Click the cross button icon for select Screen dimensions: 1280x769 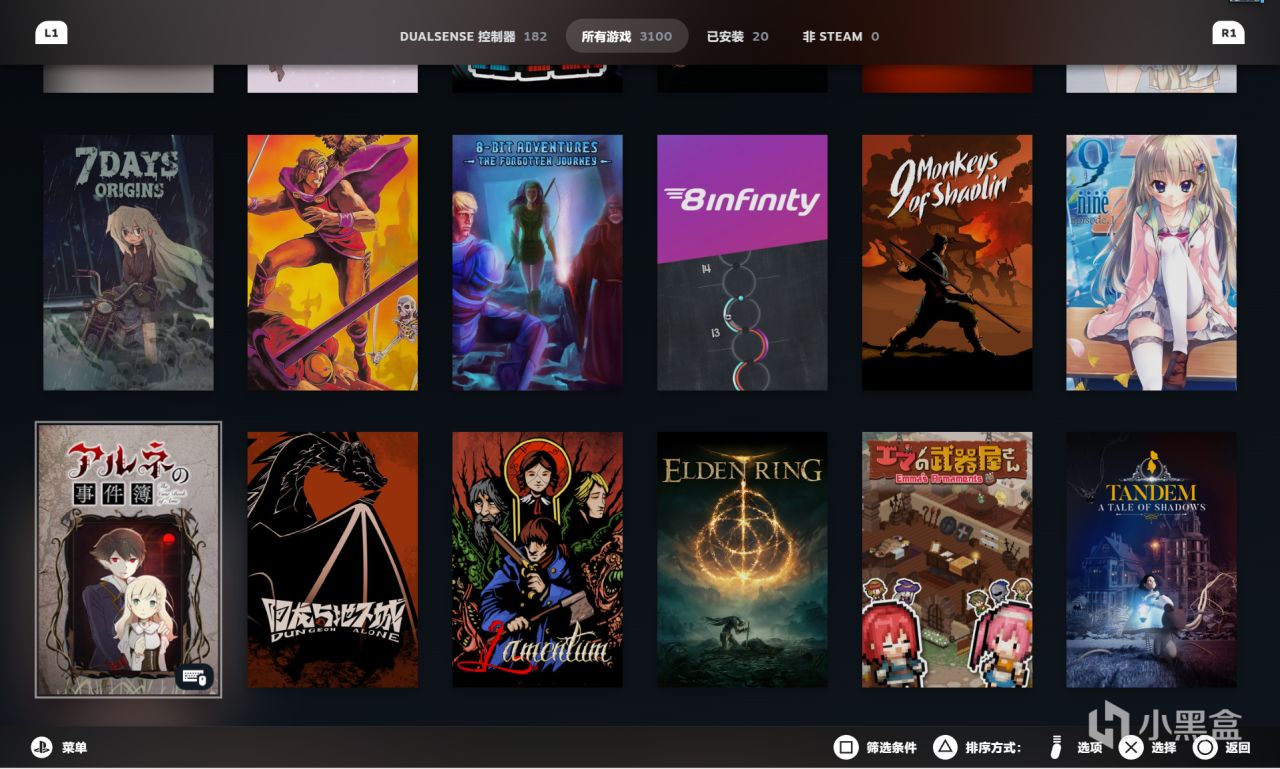point(1130,747)
